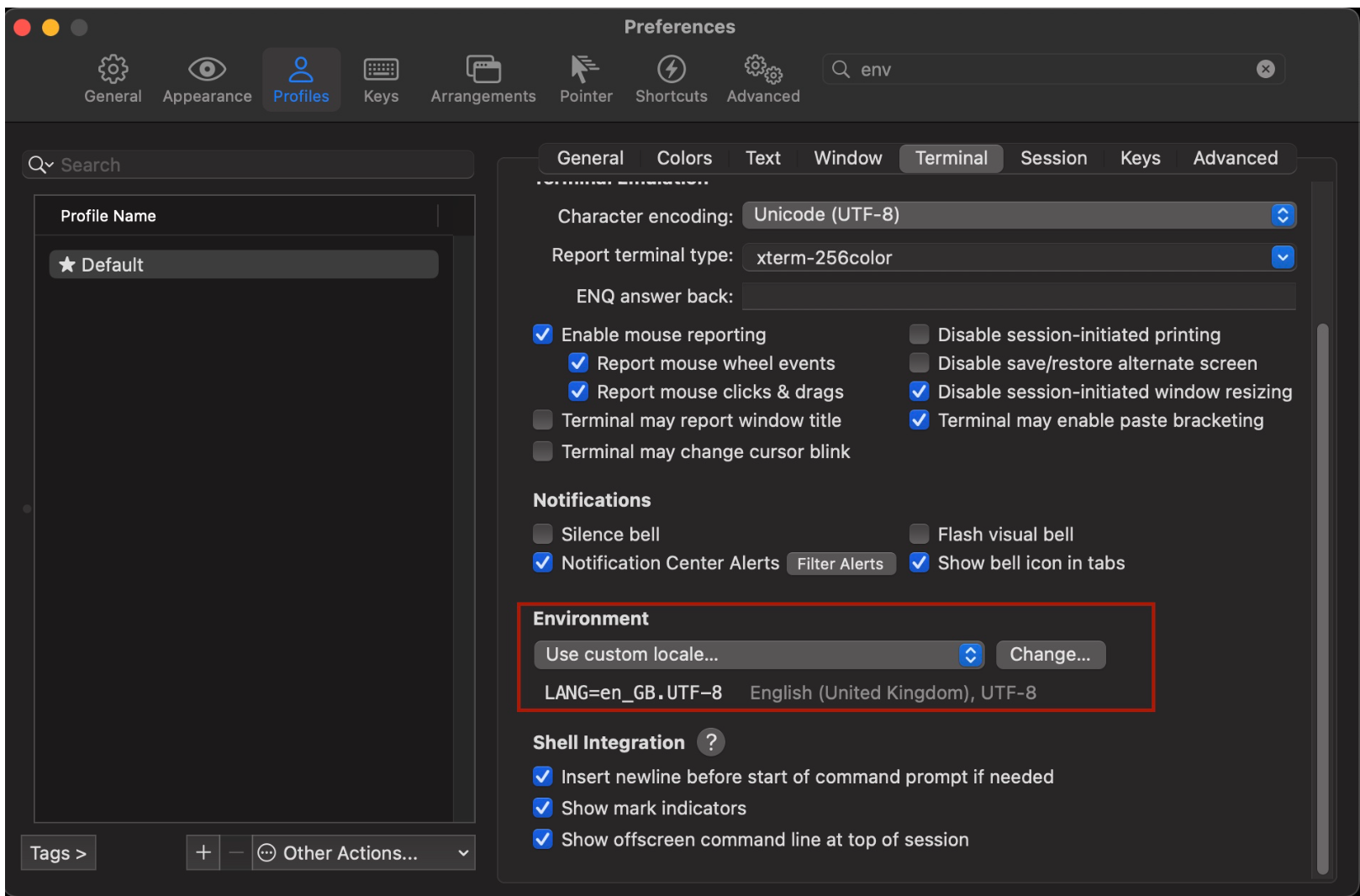Open the profile Advanced tab
Screen dimensions: 1360x896
1236,158
